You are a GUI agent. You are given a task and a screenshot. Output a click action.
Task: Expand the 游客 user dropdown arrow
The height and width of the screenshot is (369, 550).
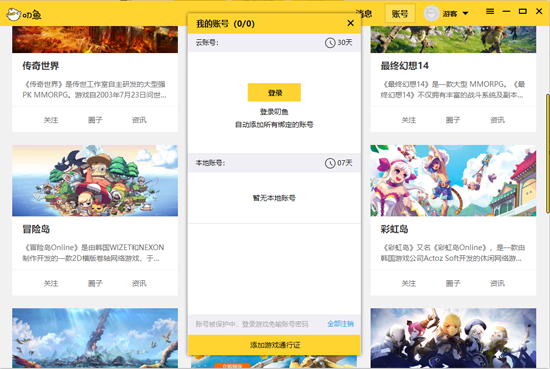465,14
